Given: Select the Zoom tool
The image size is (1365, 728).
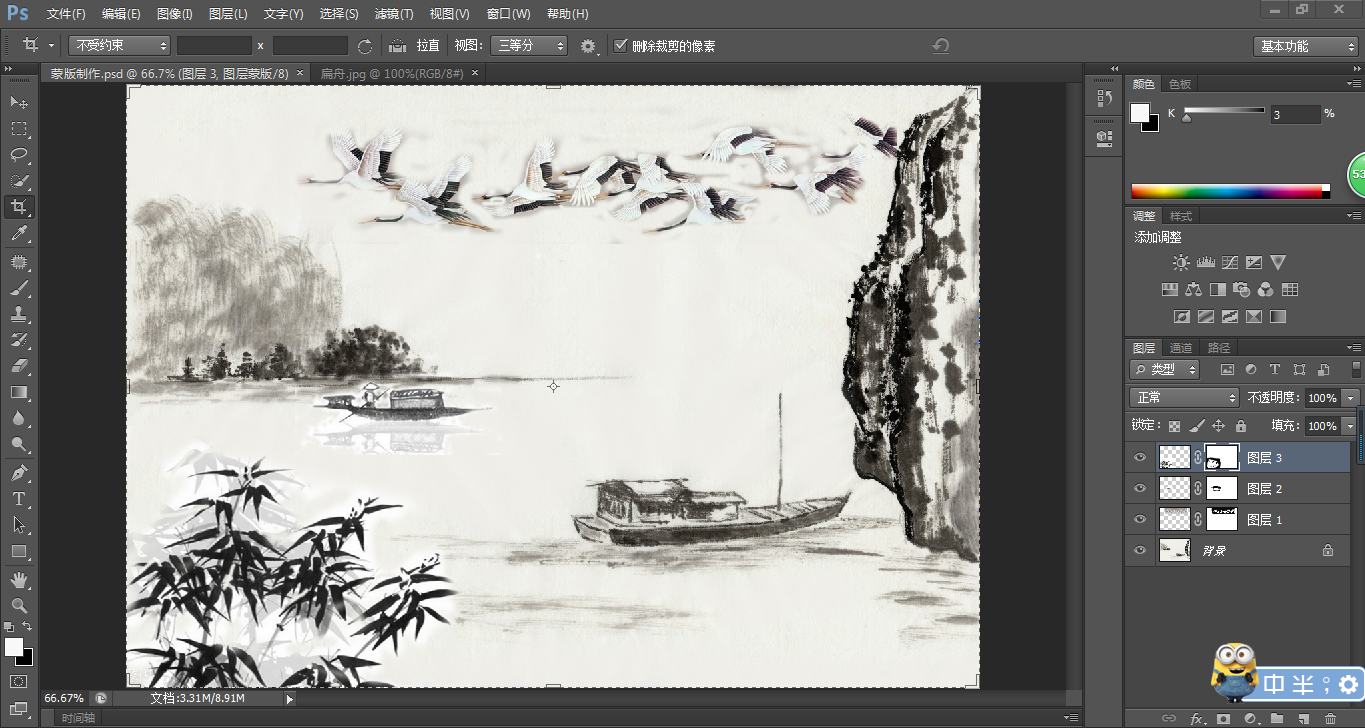Looking at the screenshot, I should tap(19, 606).
